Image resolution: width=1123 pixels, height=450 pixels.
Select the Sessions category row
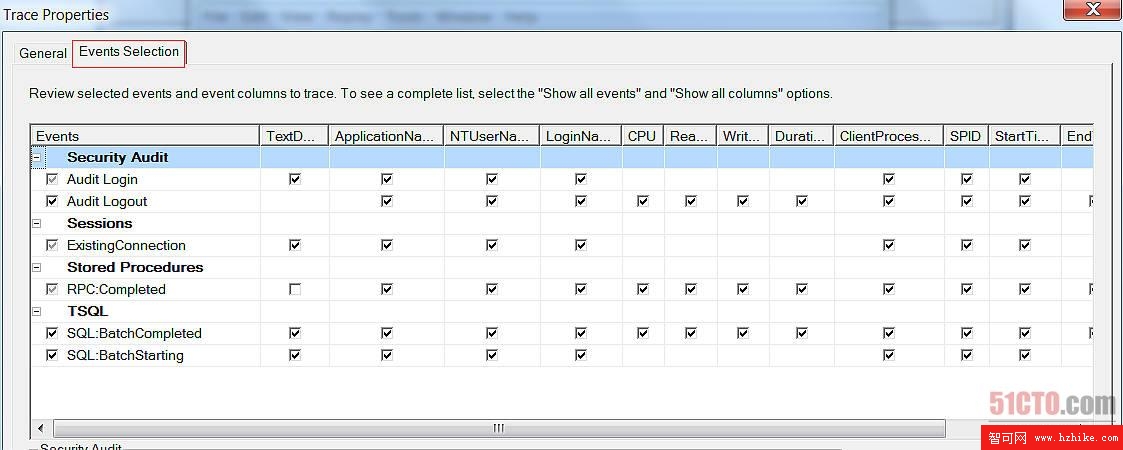pos(562,224)
